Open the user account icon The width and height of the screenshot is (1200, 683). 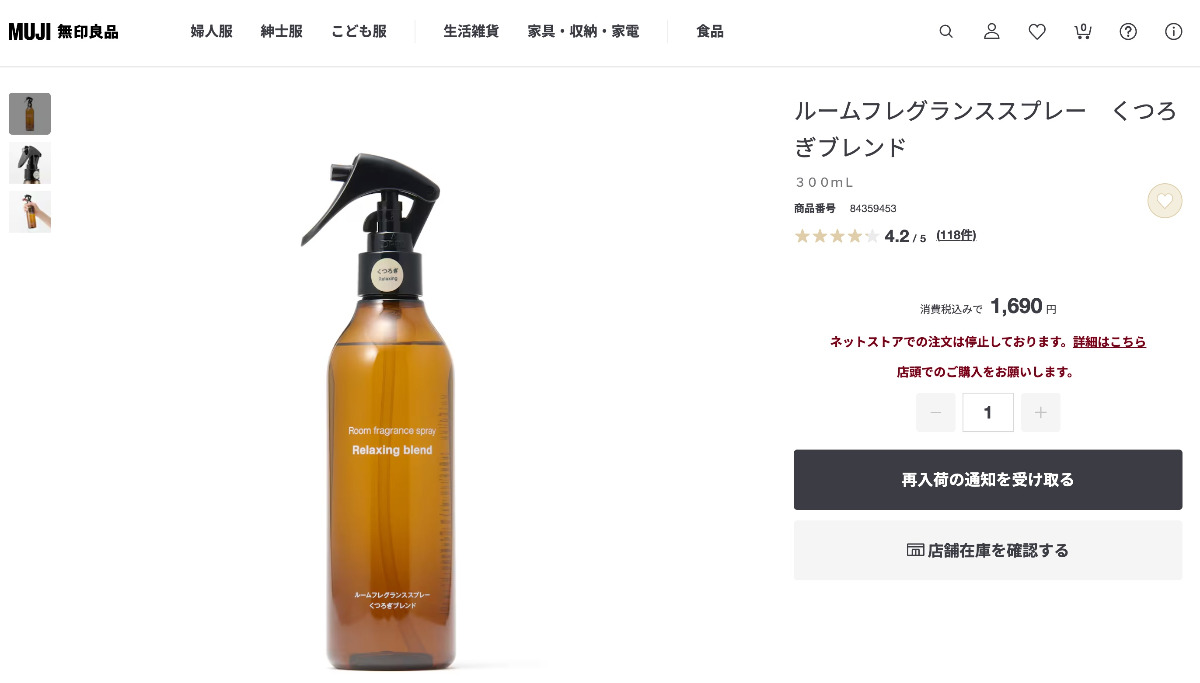(x=992, y=31)
